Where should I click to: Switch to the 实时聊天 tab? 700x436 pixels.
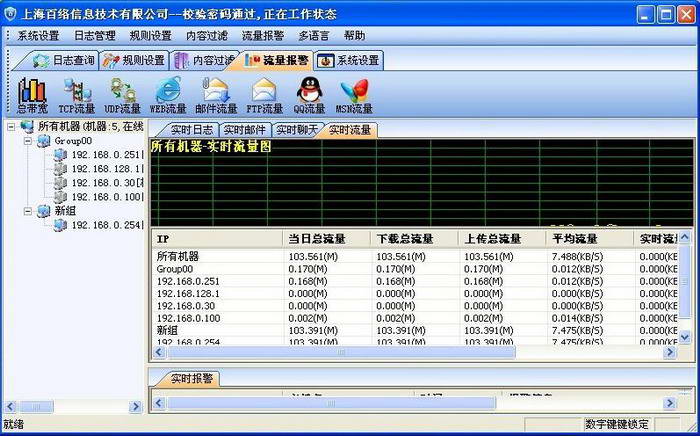pyautogui.click(x=296, y=130)
